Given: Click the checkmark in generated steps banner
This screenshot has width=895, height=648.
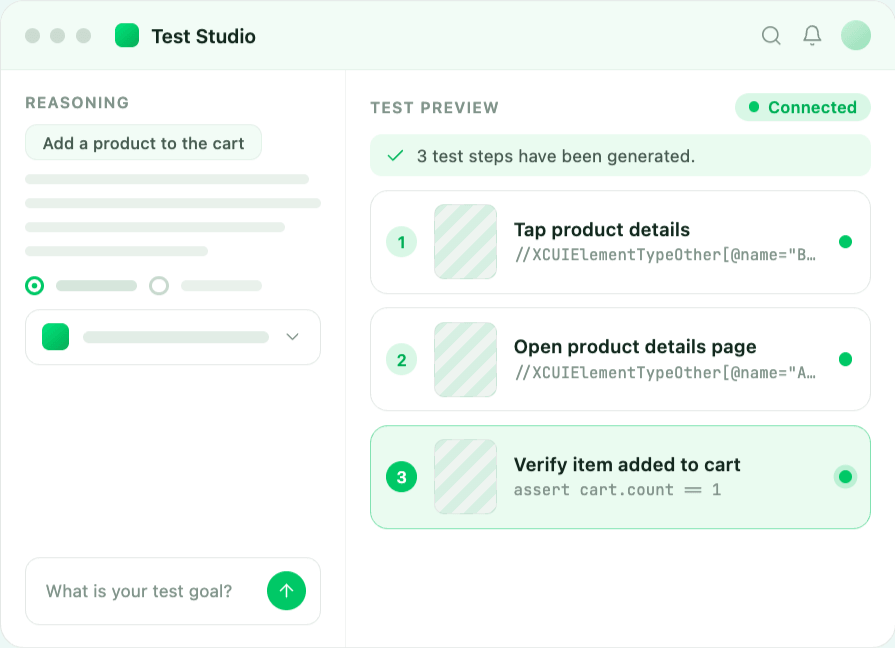Looking at the screenshot, I should pos(396,156).
